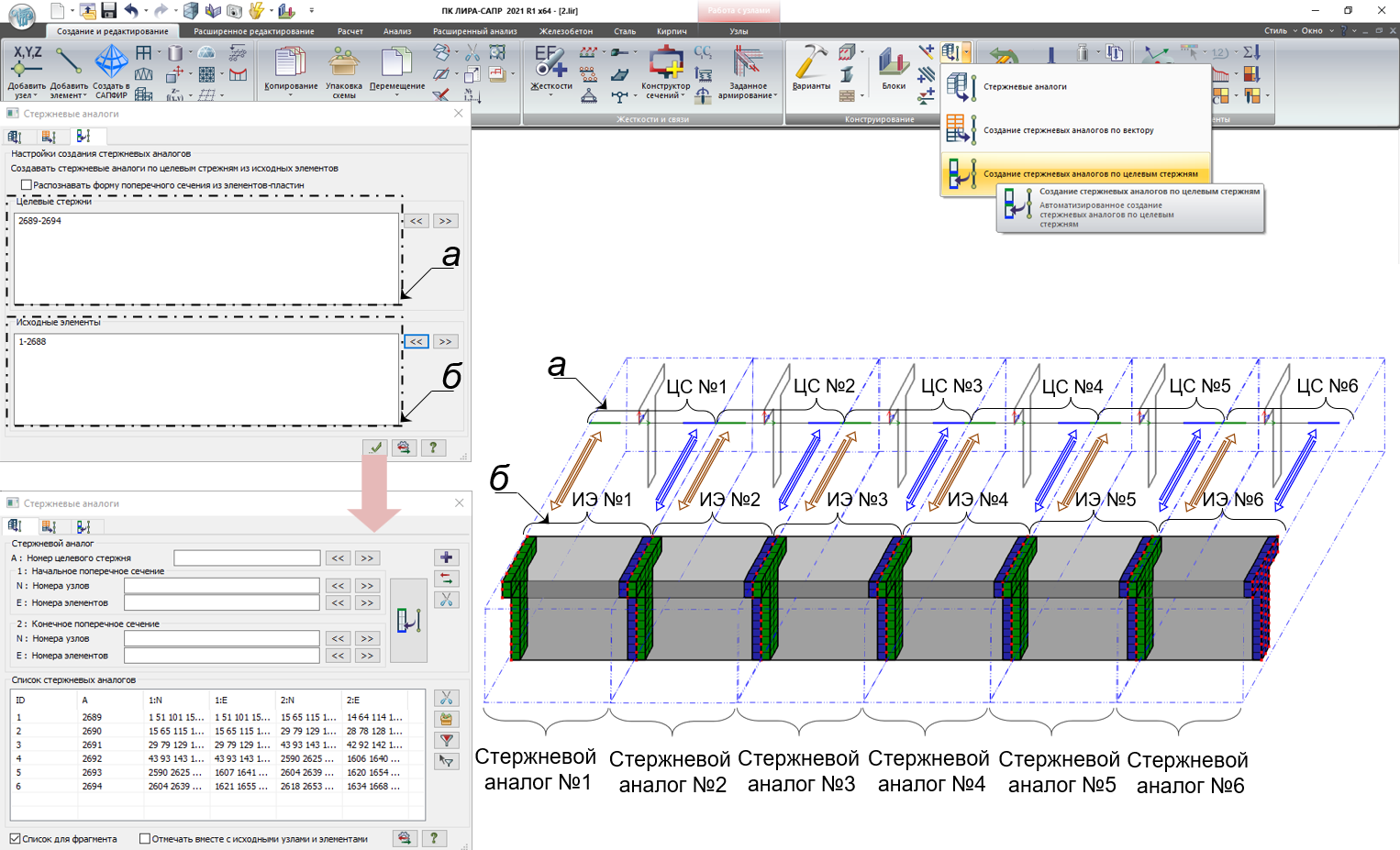Click >> button beside Целевые стержни list
Screen dimensions: 1400x850
(x=445, y=221)
